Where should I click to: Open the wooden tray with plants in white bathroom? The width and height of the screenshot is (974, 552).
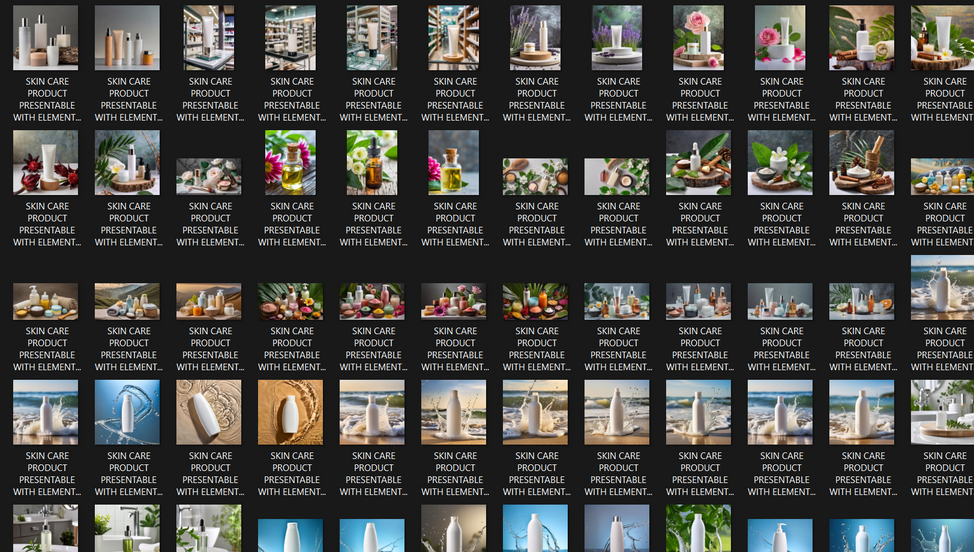[x=944, y=411]
